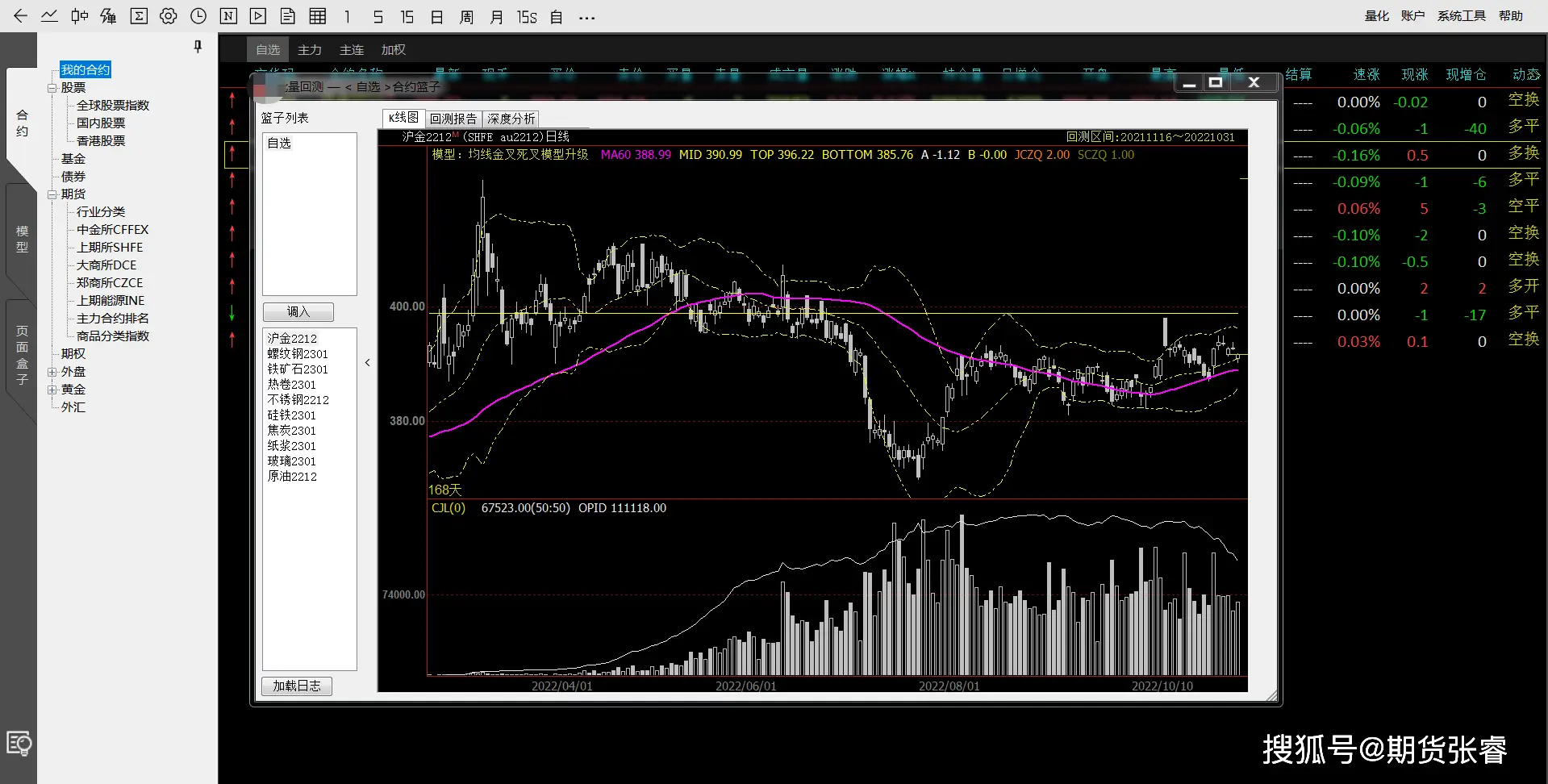Open the table grid icon
The height and width of the screenshot is (784, 1548).
[x=318, y=16]
